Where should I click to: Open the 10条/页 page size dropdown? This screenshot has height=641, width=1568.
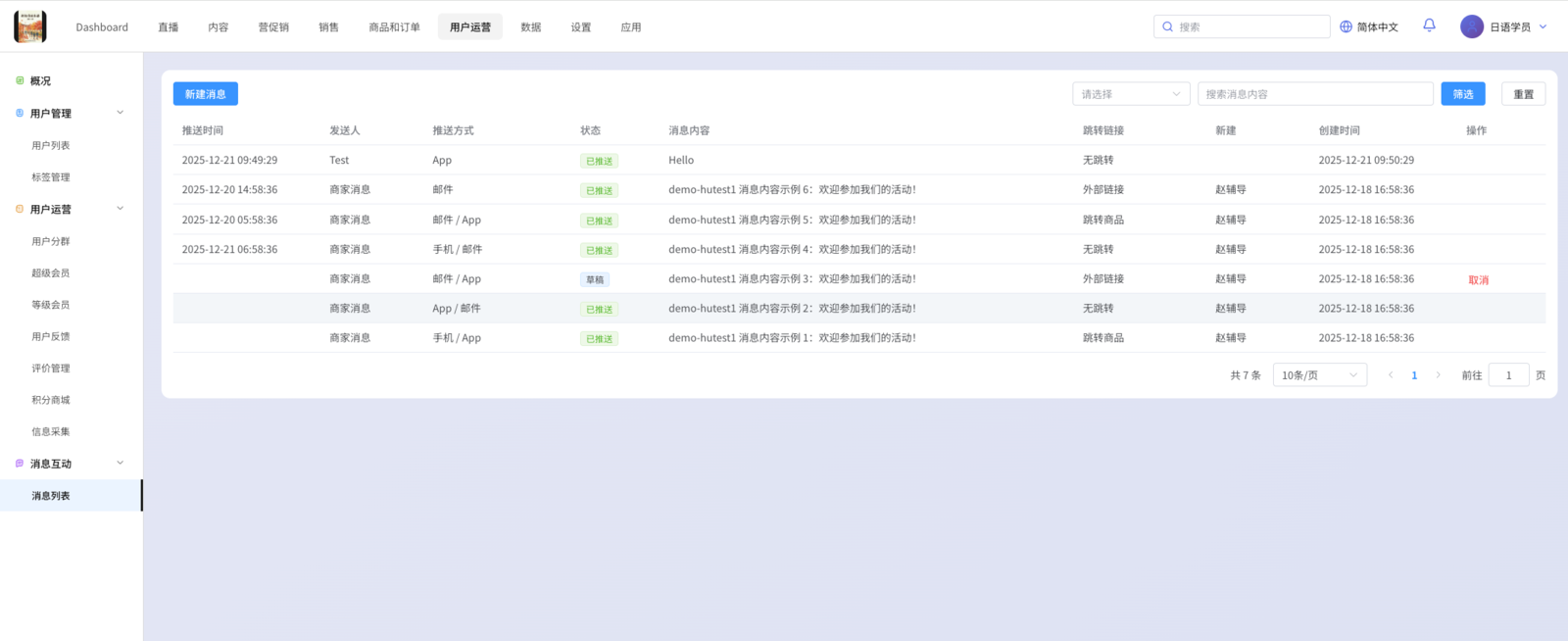[1319, 375]
